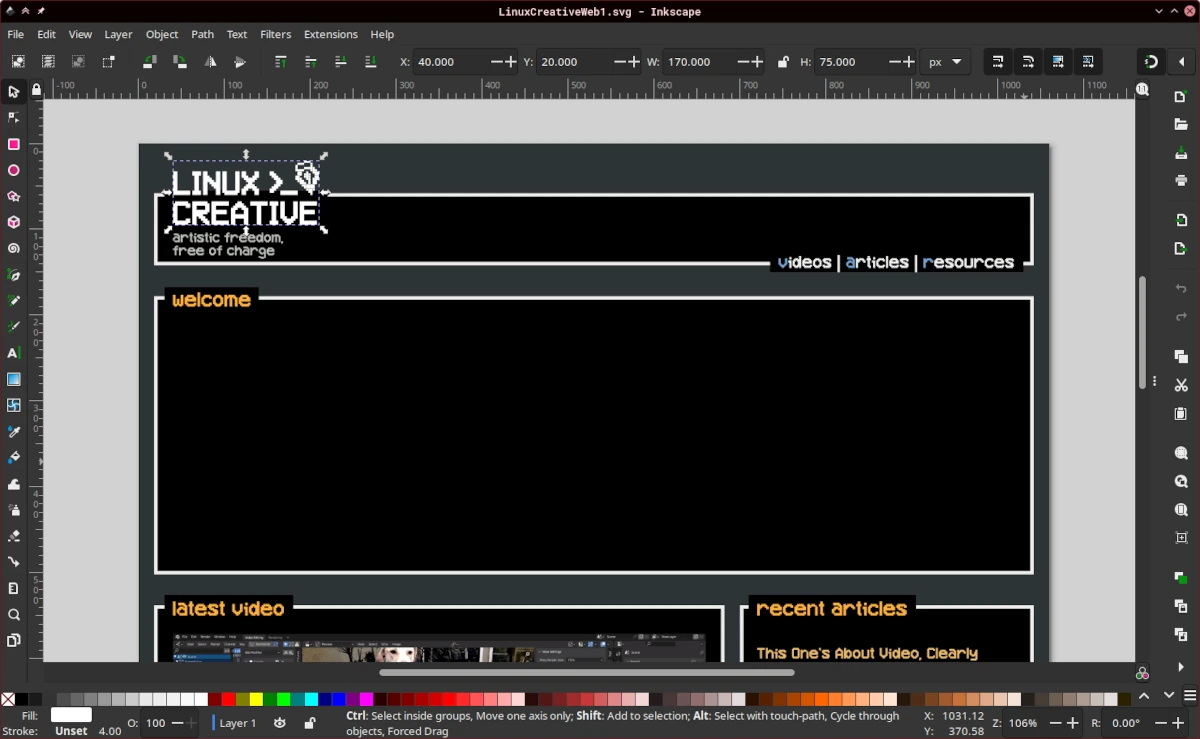Open the Filters menu

[x=276, y=34]
